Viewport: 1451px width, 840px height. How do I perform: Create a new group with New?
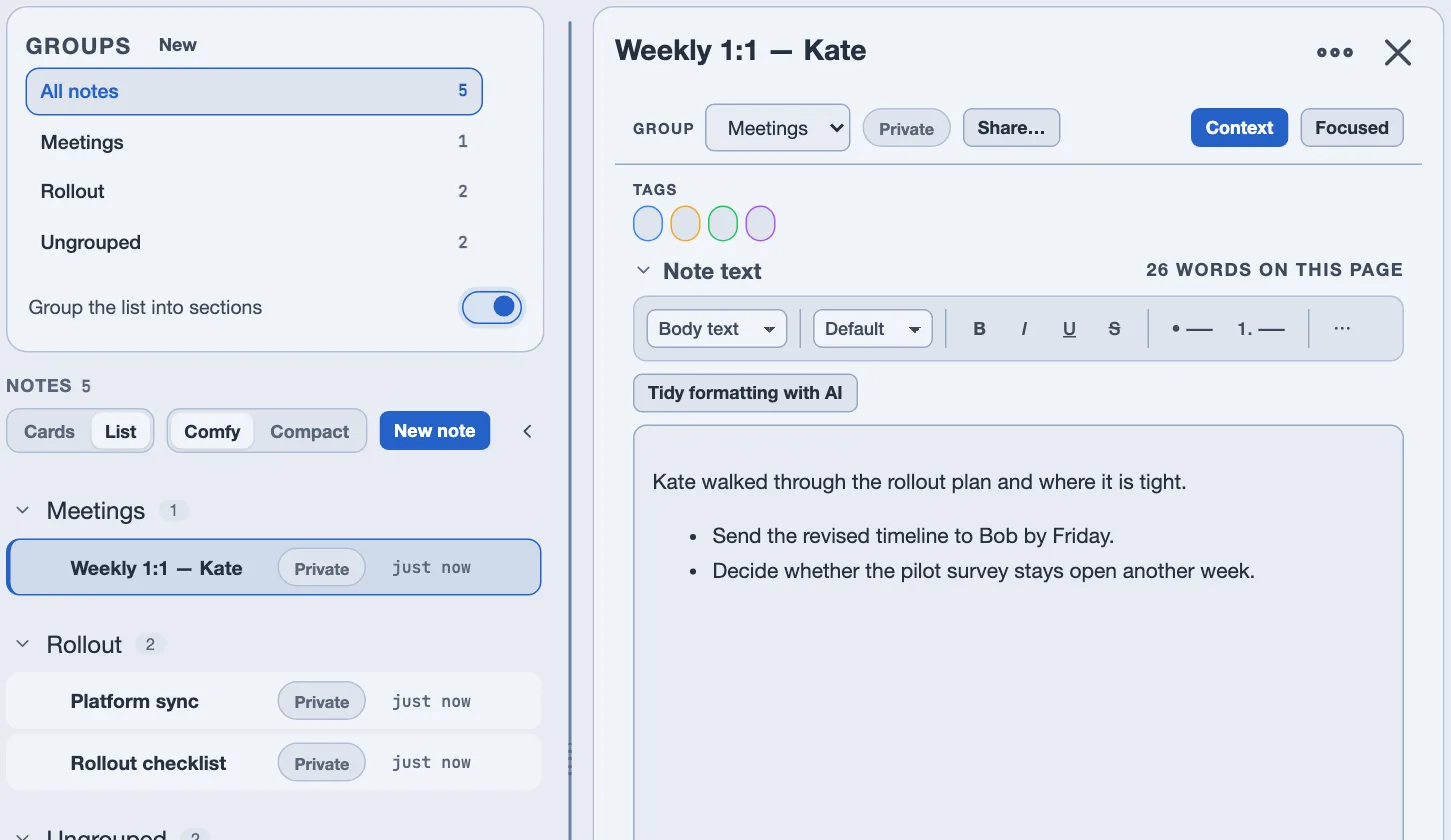point(177,45)
